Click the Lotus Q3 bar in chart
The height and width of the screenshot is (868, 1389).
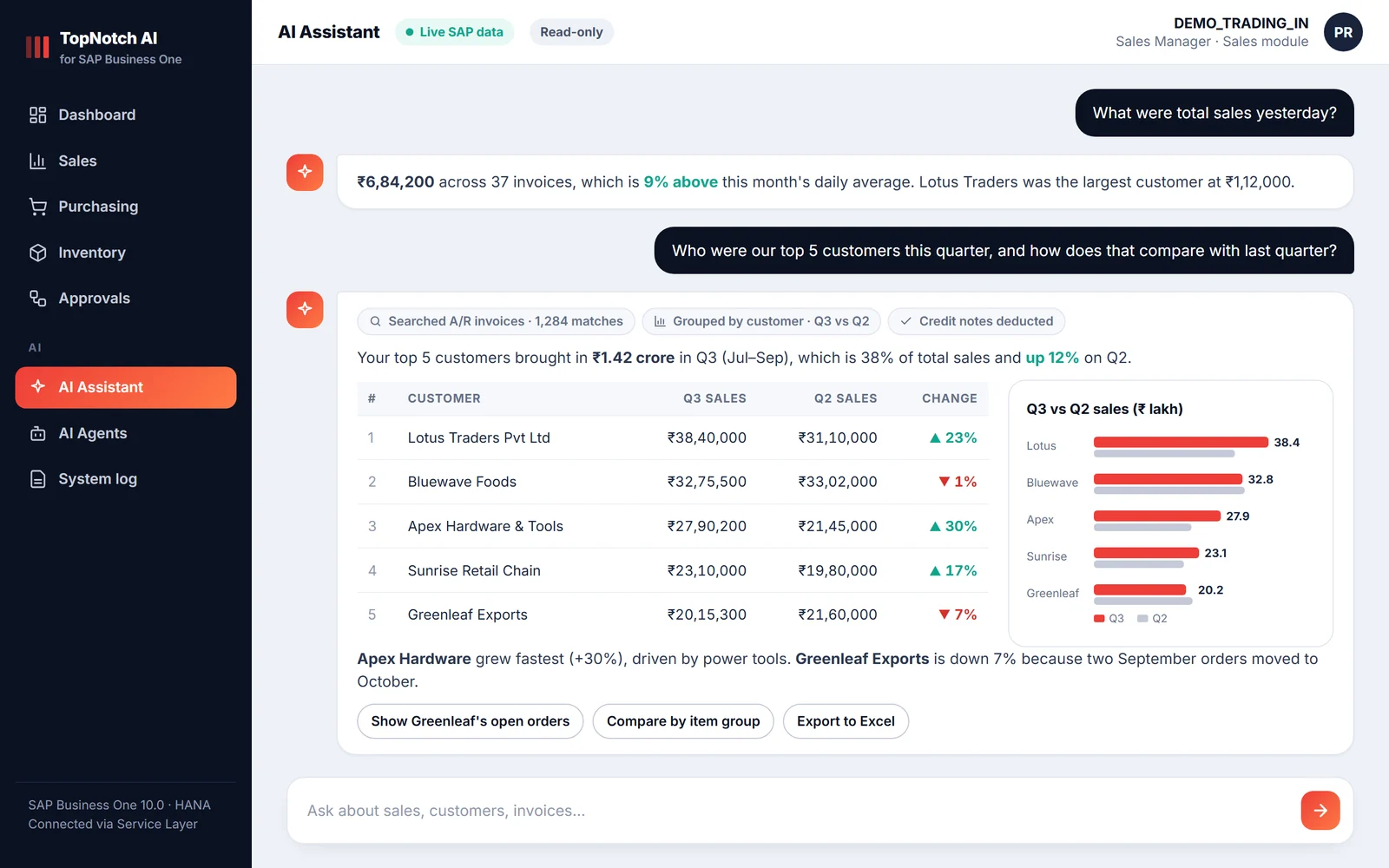pos(1181,442)
